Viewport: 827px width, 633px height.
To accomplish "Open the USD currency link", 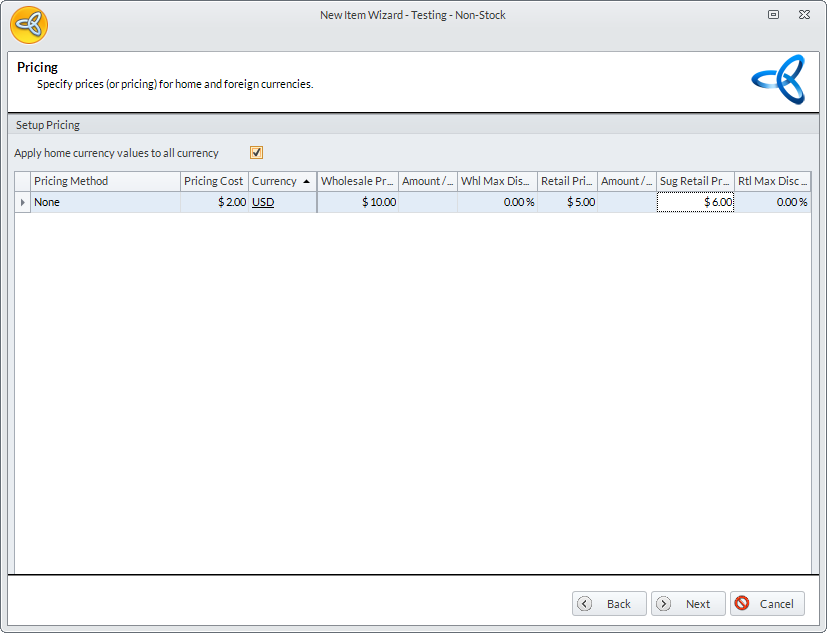I will coord(263,202).
